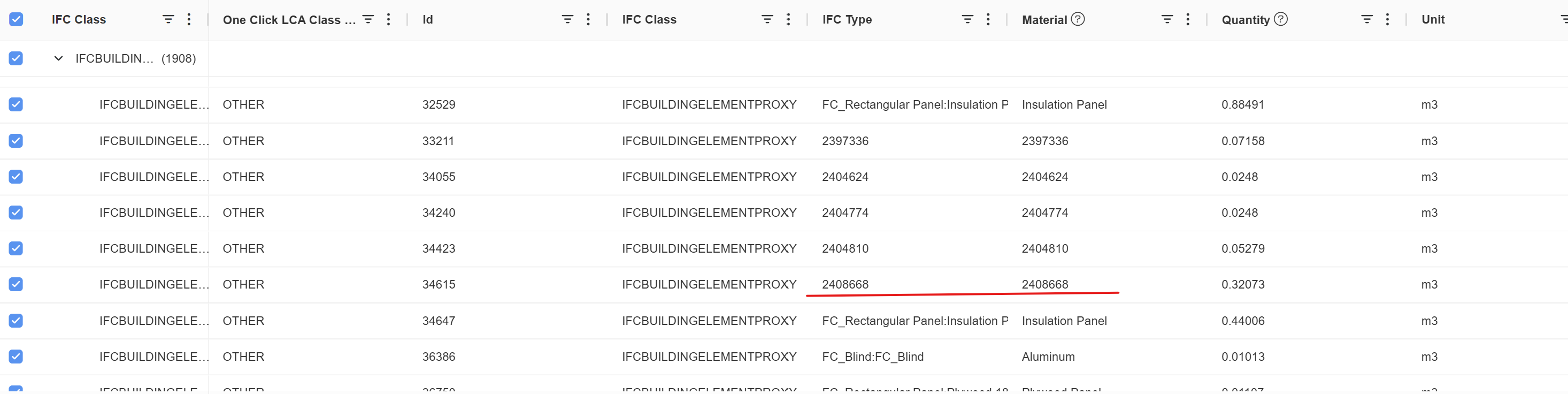This screenshot has height=394, width=1568.
Task: Open filter for first IFC Class column
Action: 168,19
